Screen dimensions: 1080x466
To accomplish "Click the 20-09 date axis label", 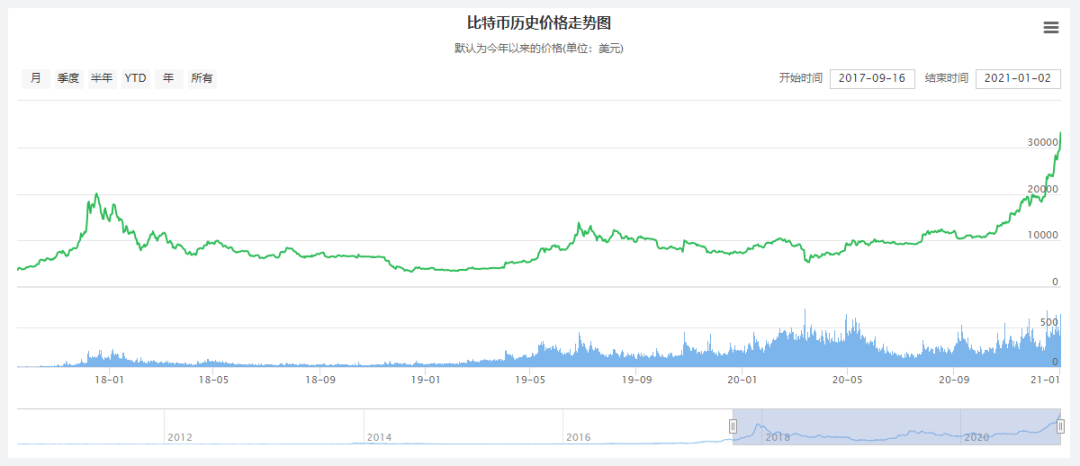I will (x=953, y=379).
